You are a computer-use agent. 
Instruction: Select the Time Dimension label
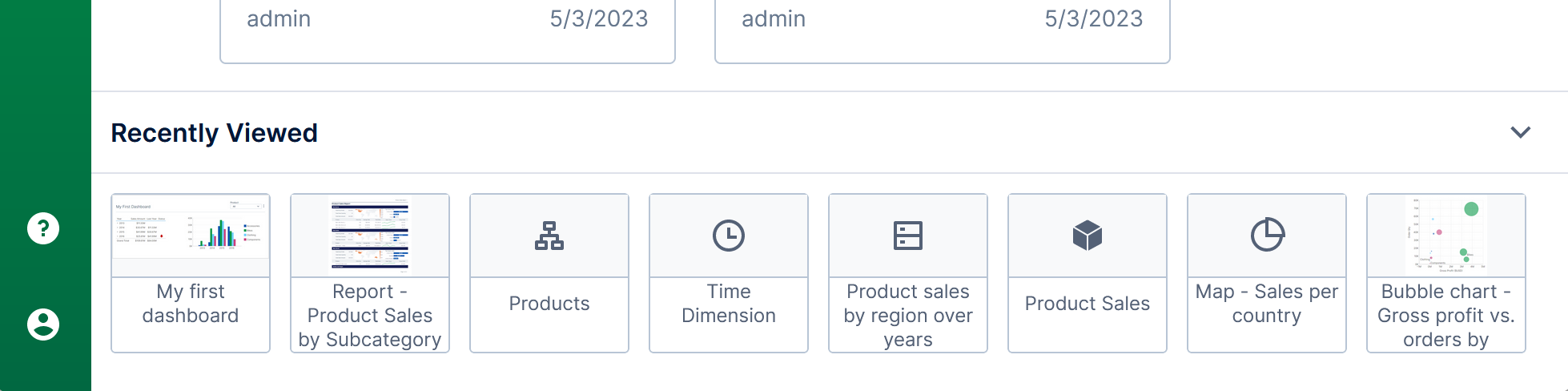(729, 304)
